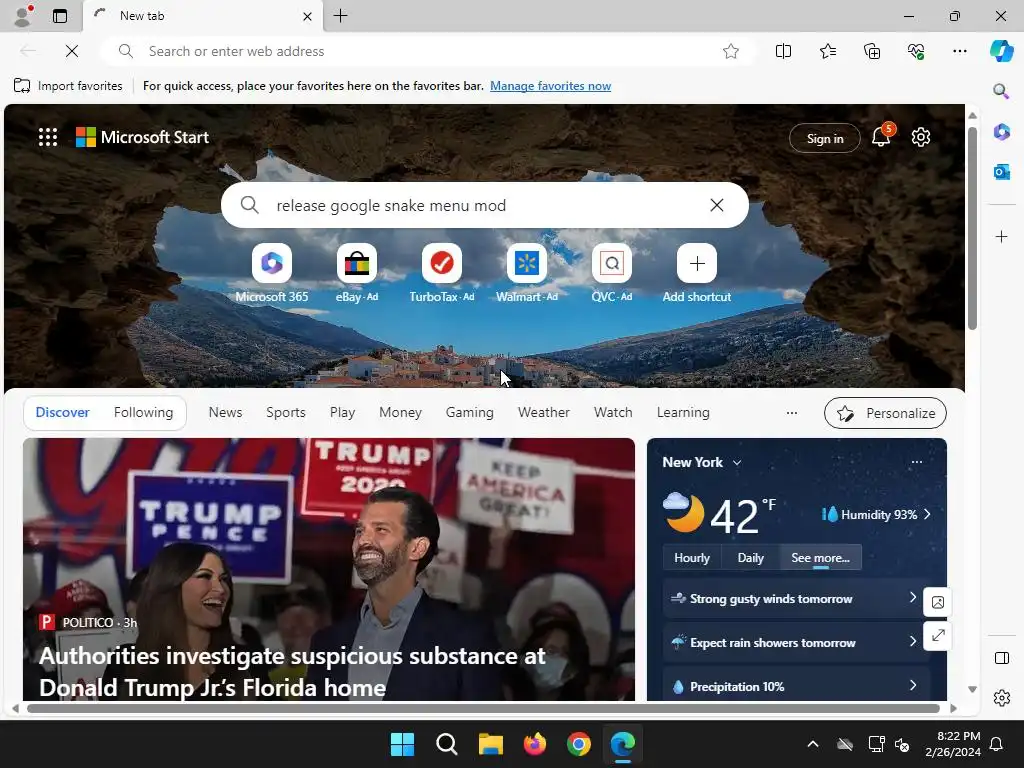1024x768 pixels.
Task: Add this page to favorites star
Action: point(731,51)
